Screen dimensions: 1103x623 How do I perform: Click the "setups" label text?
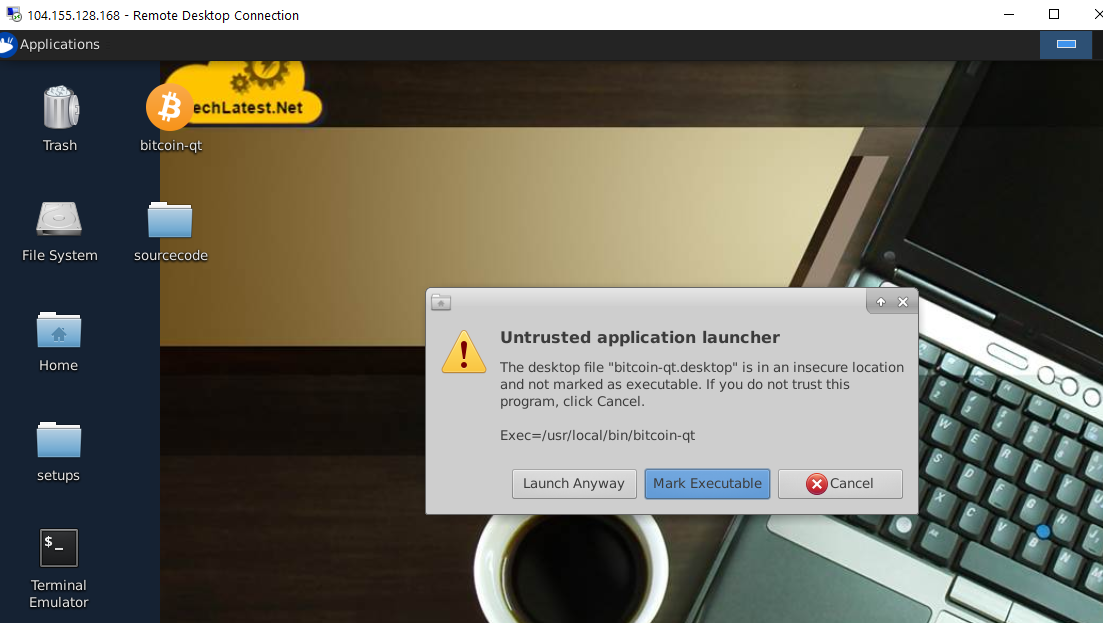pos(58,475)
